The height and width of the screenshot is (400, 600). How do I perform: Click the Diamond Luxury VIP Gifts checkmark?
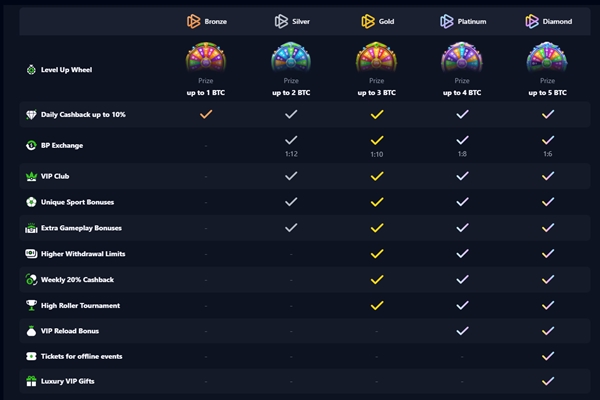(x=548, y=381)
